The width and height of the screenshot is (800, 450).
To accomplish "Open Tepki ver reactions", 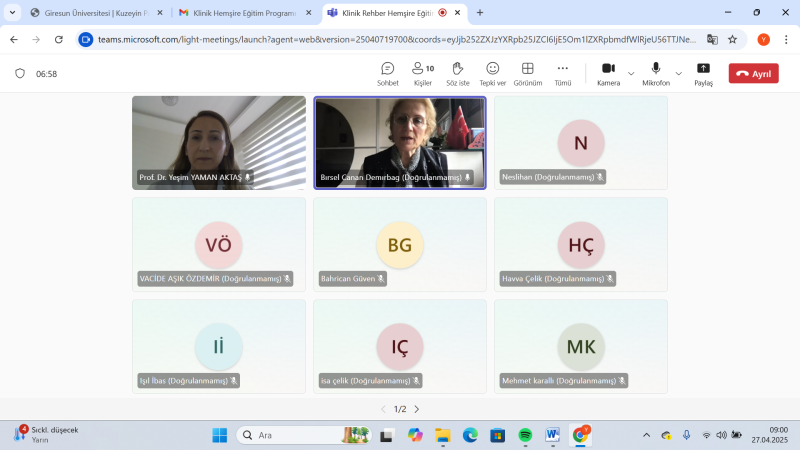I will click(492, 74).
